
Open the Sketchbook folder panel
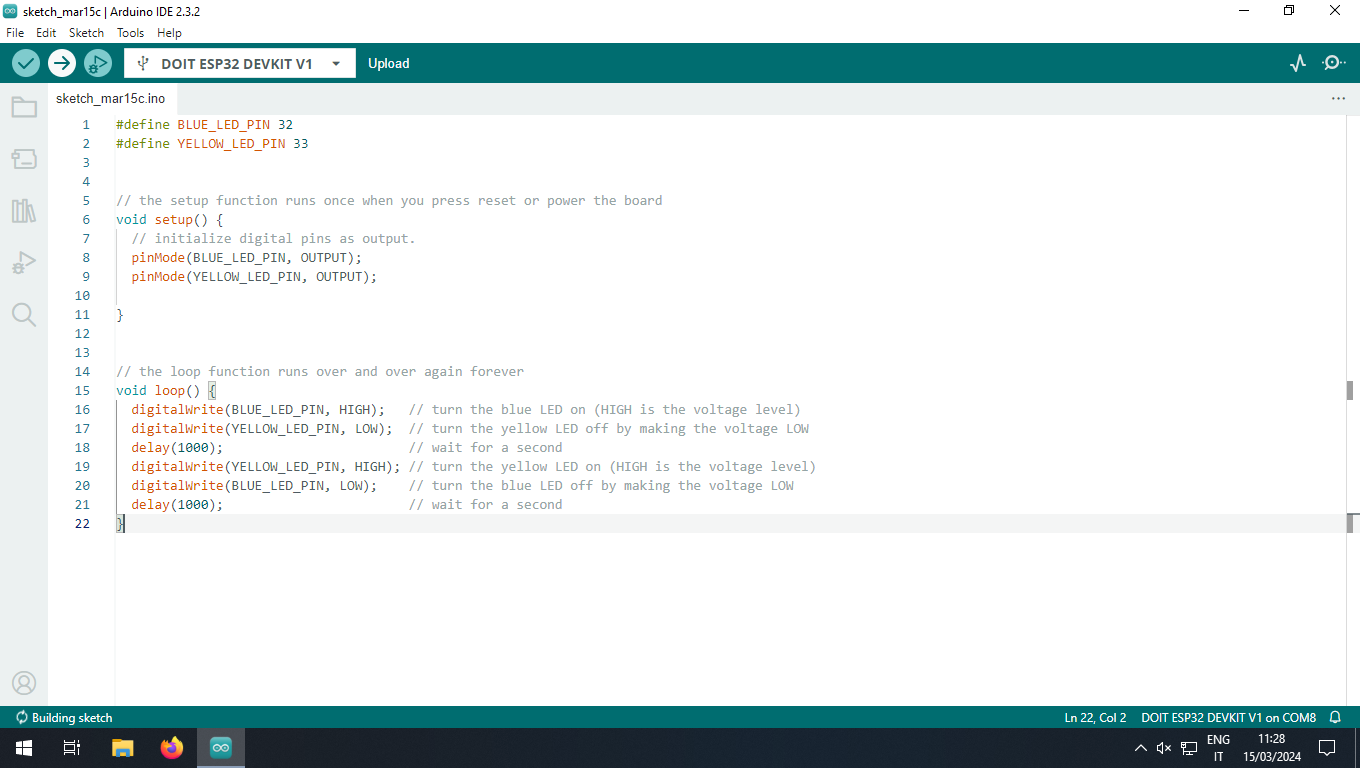[x=24, y=107]
